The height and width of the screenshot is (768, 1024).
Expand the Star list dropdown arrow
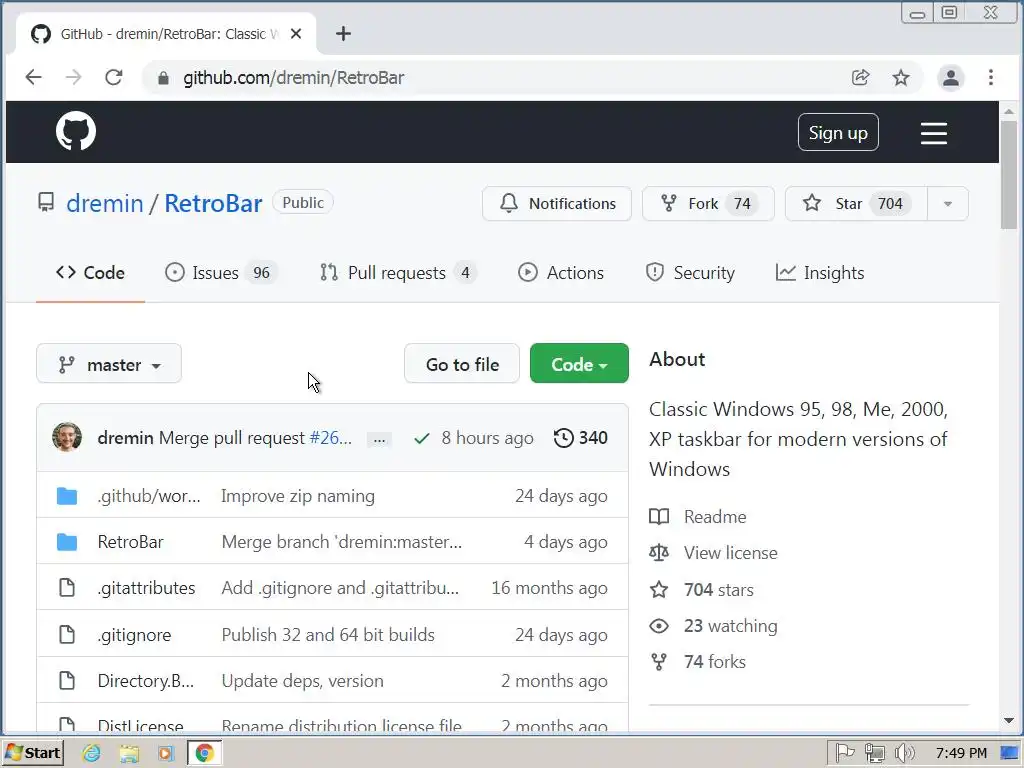click(x=948, y=203)
